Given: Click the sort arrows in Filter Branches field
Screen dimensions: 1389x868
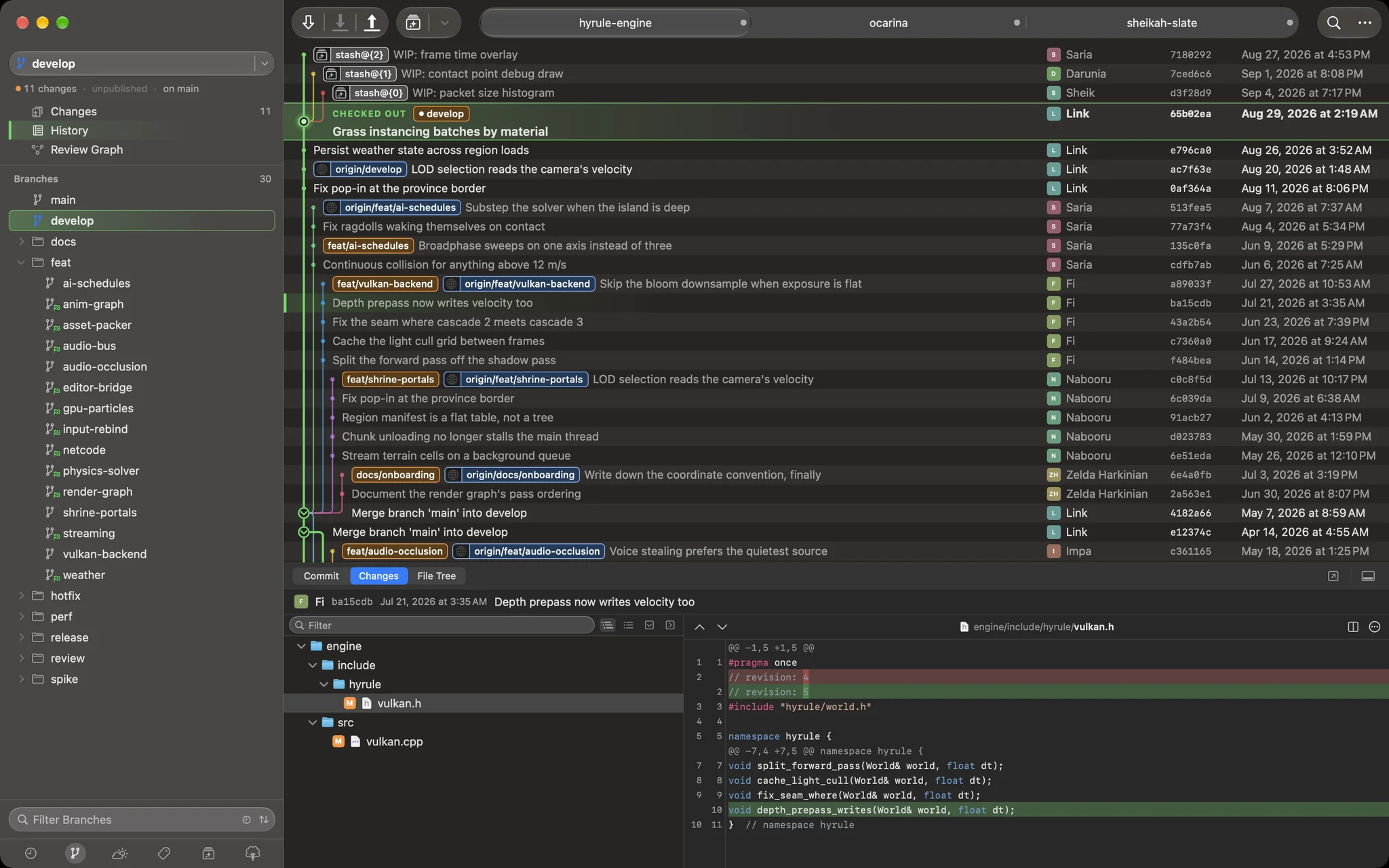Looking at the screenshot, I should 264,819.
